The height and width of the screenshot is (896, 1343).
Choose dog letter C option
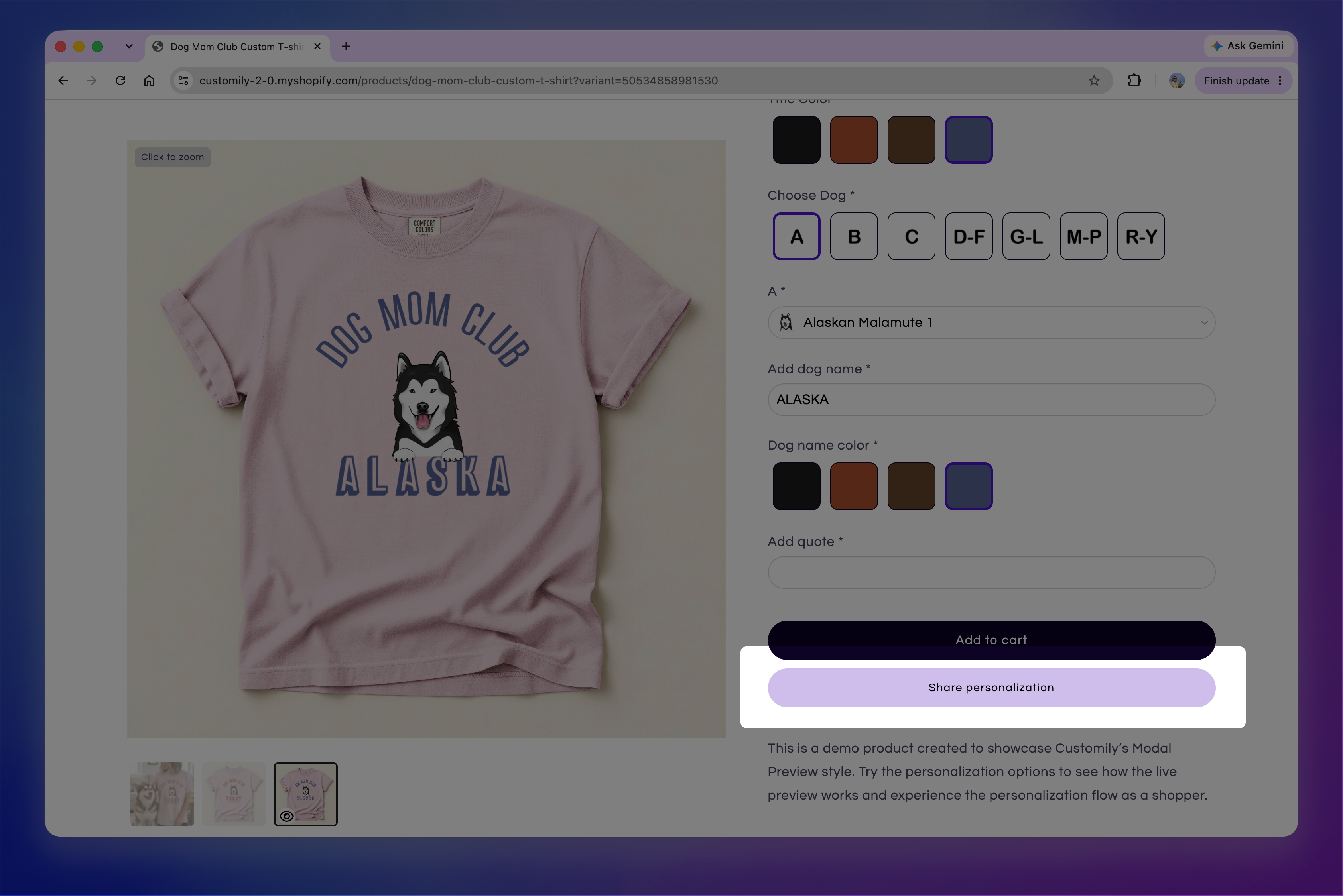(x=911, y=237)
